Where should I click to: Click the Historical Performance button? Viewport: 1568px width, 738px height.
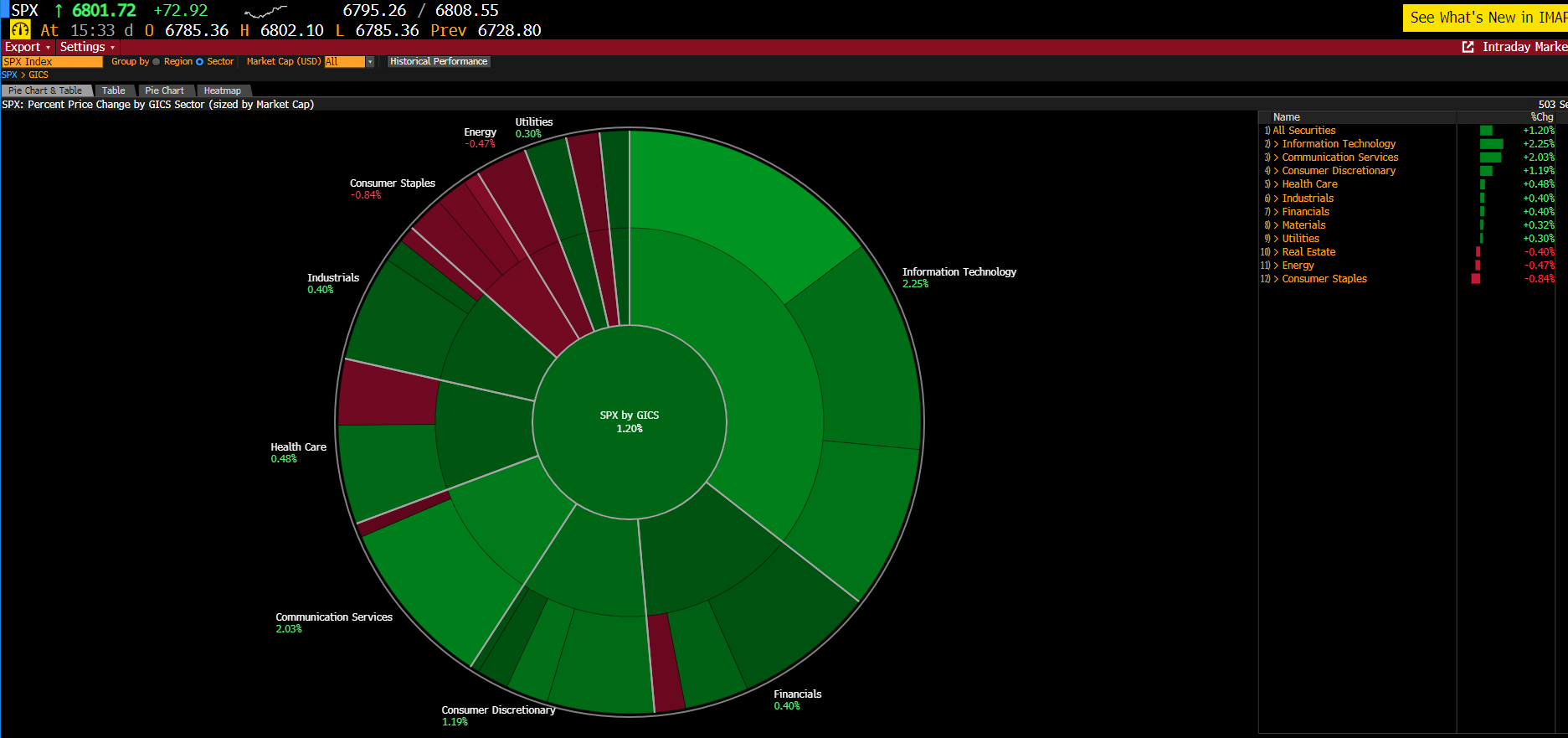tap(439, 62)
